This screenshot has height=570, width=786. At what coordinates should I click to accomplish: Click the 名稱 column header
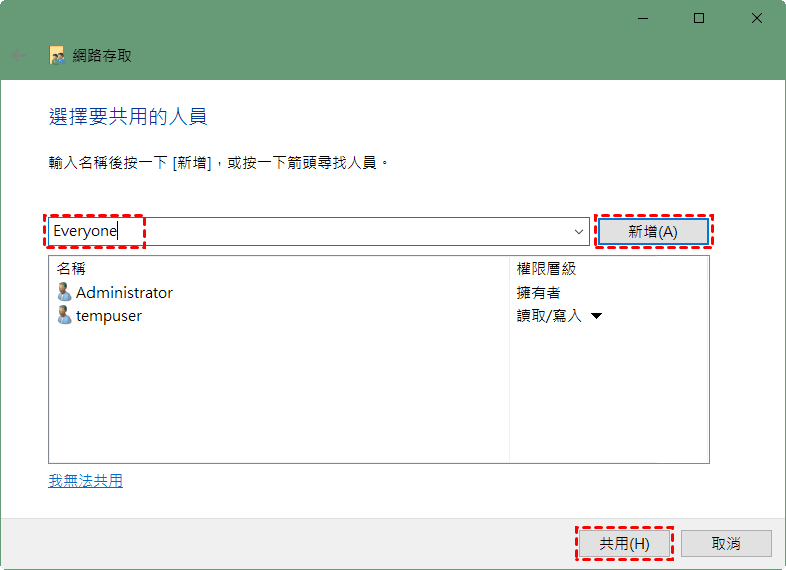71,269
